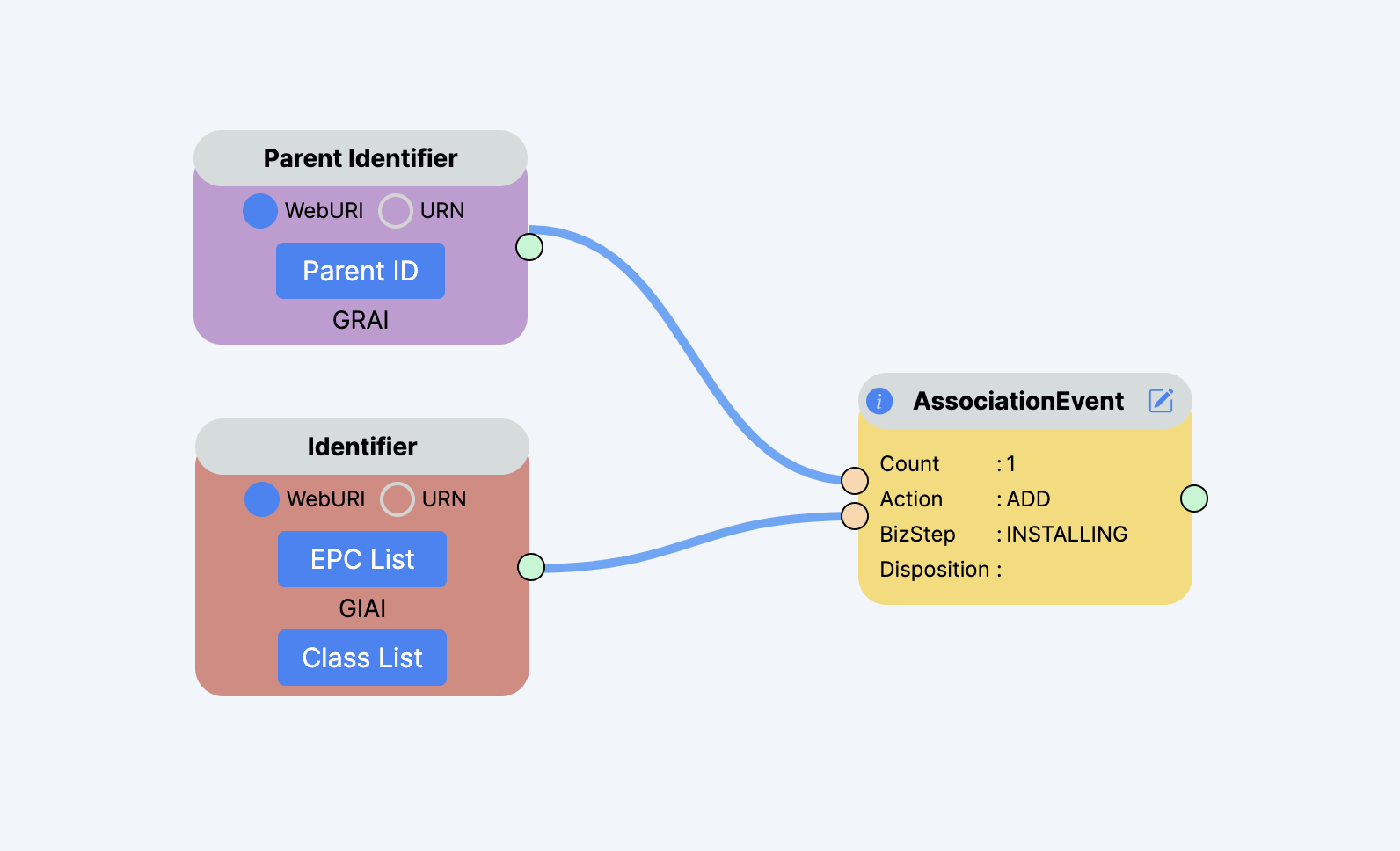Click the lower input connector on AssociationEvent

(x=855, y=516)
